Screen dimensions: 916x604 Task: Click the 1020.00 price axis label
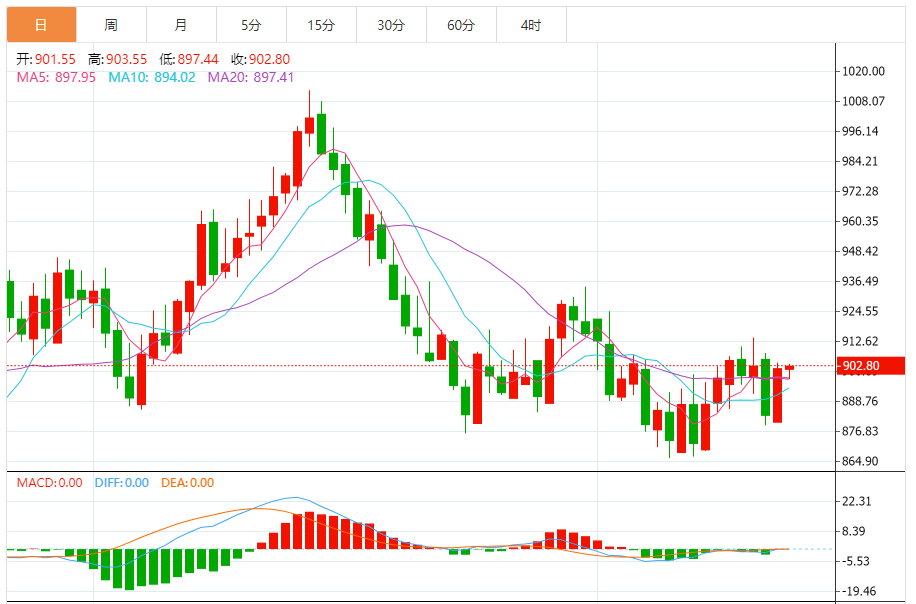[863, 71]
